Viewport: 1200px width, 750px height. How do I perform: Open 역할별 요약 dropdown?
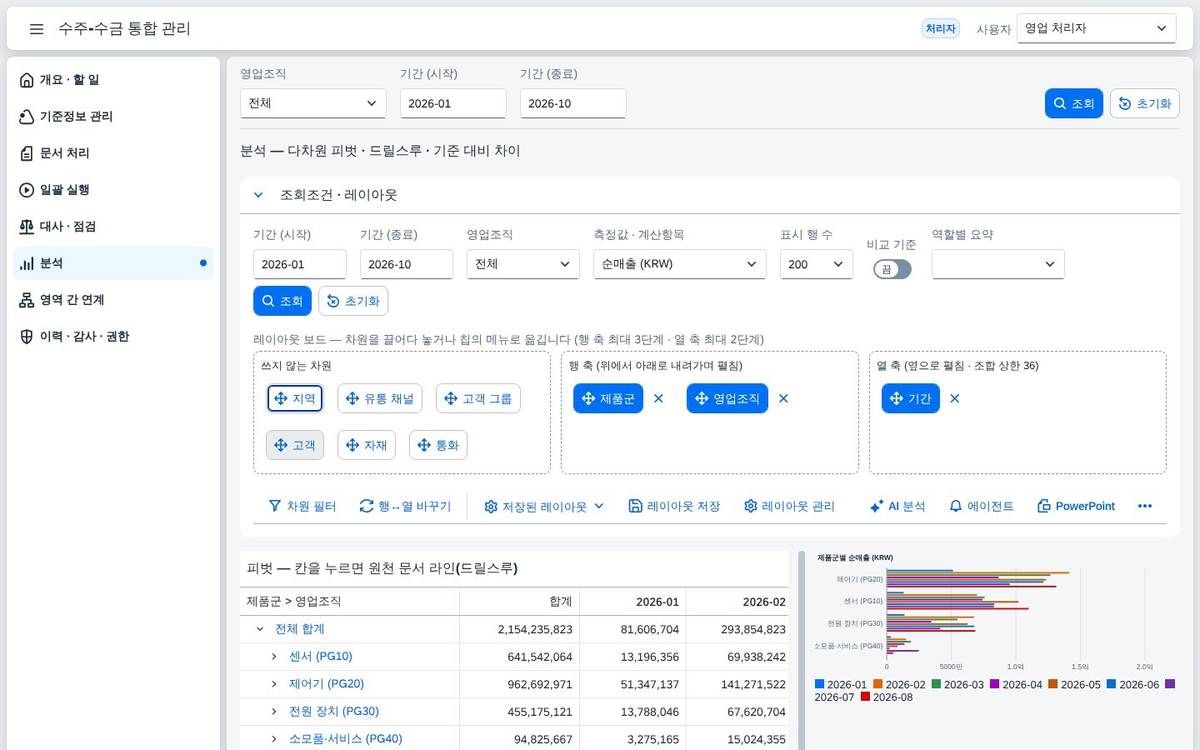pyautogui.click(x=998, y=264)
